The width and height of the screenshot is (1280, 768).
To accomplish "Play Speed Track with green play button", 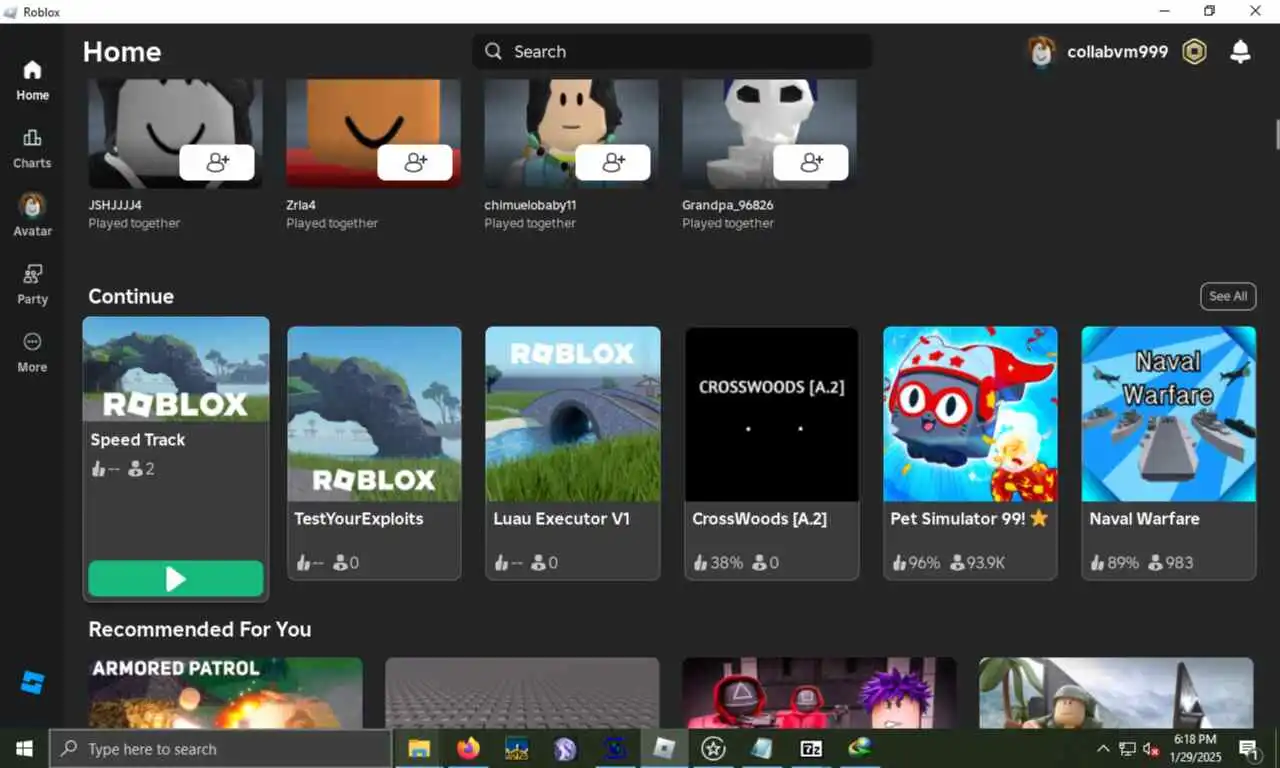I will click(x=176, y=579).
